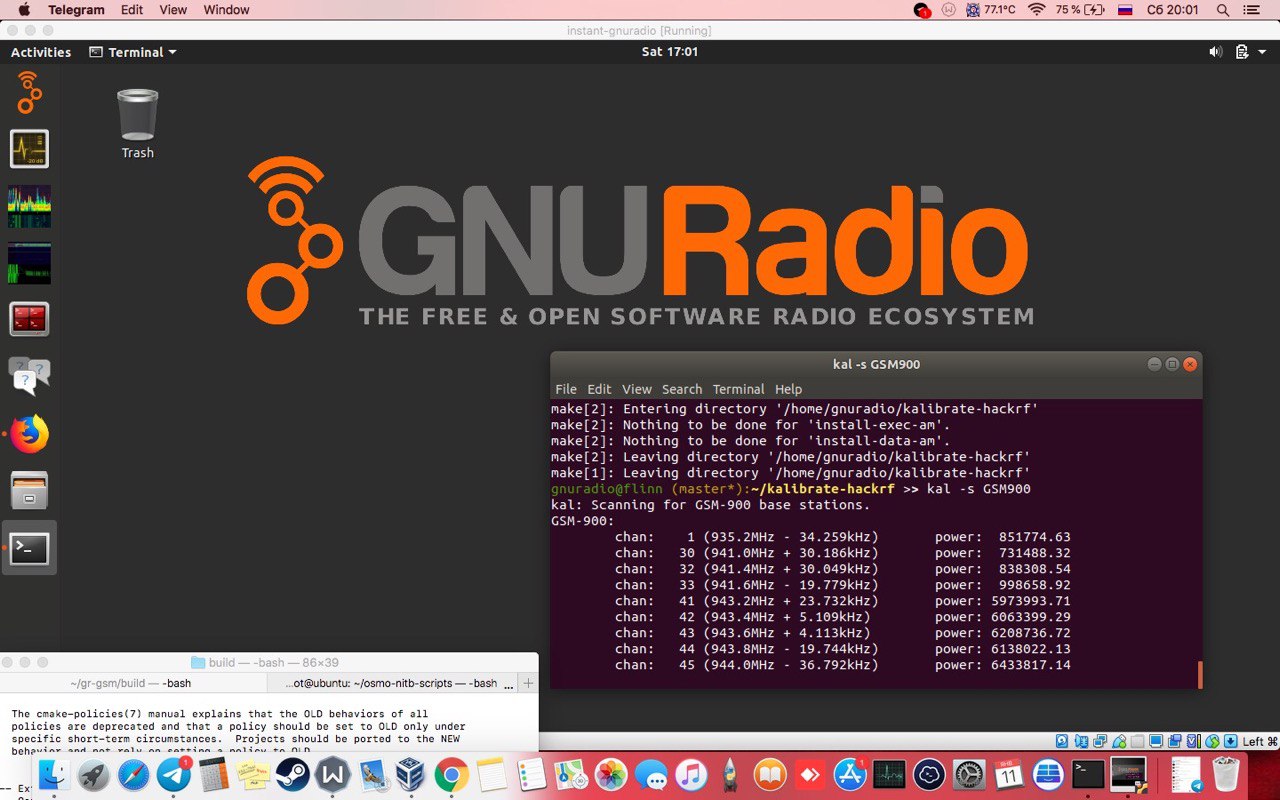Open the Search menu in kal terminal
The width and height of the screenshot is (1280, 800).
point(682,389)
